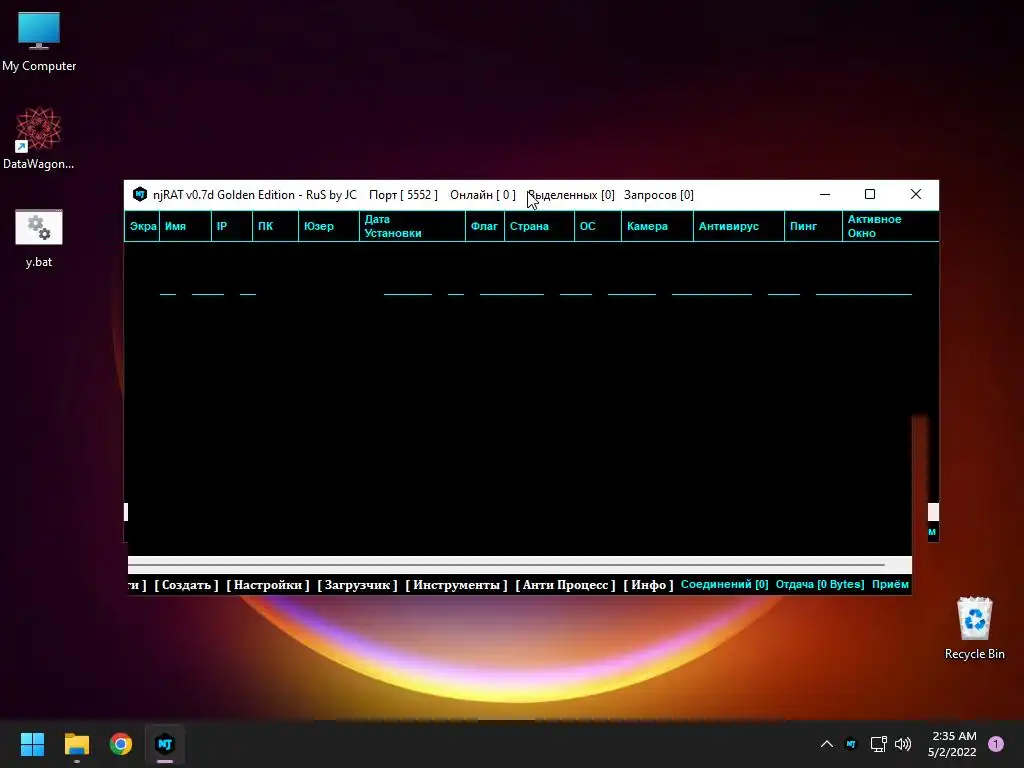
Task: Open the network status tray icon
Action: click(x=878, y=744)
